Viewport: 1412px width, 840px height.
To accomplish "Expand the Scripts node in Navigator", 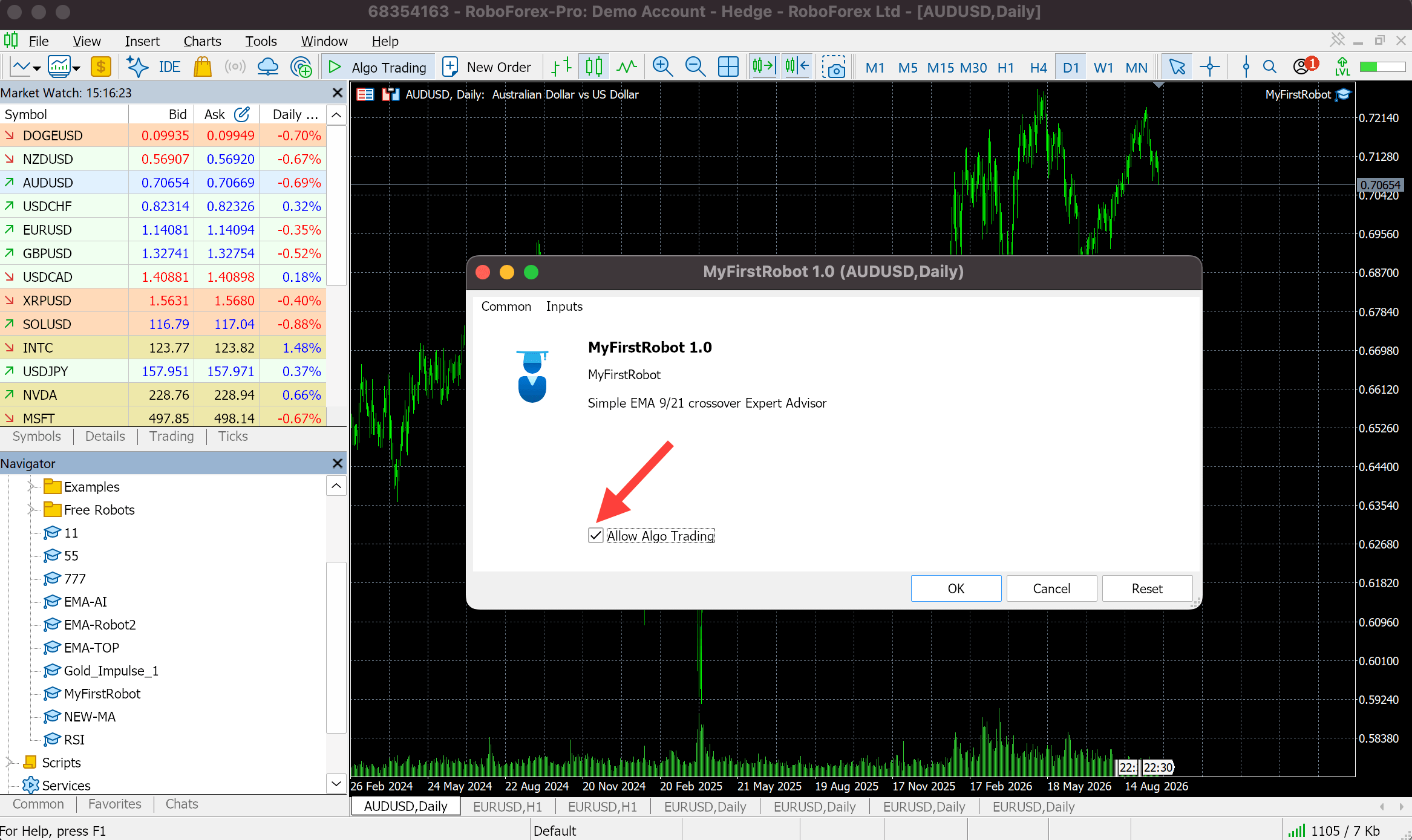I will coord(8,762).
